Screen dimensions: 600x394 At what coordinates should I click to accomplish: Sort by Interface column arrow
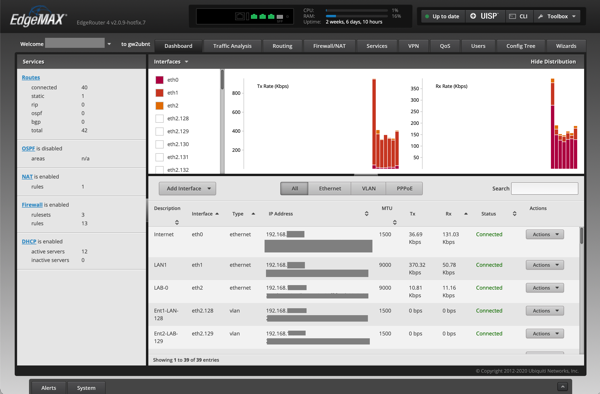coord(217,214)
